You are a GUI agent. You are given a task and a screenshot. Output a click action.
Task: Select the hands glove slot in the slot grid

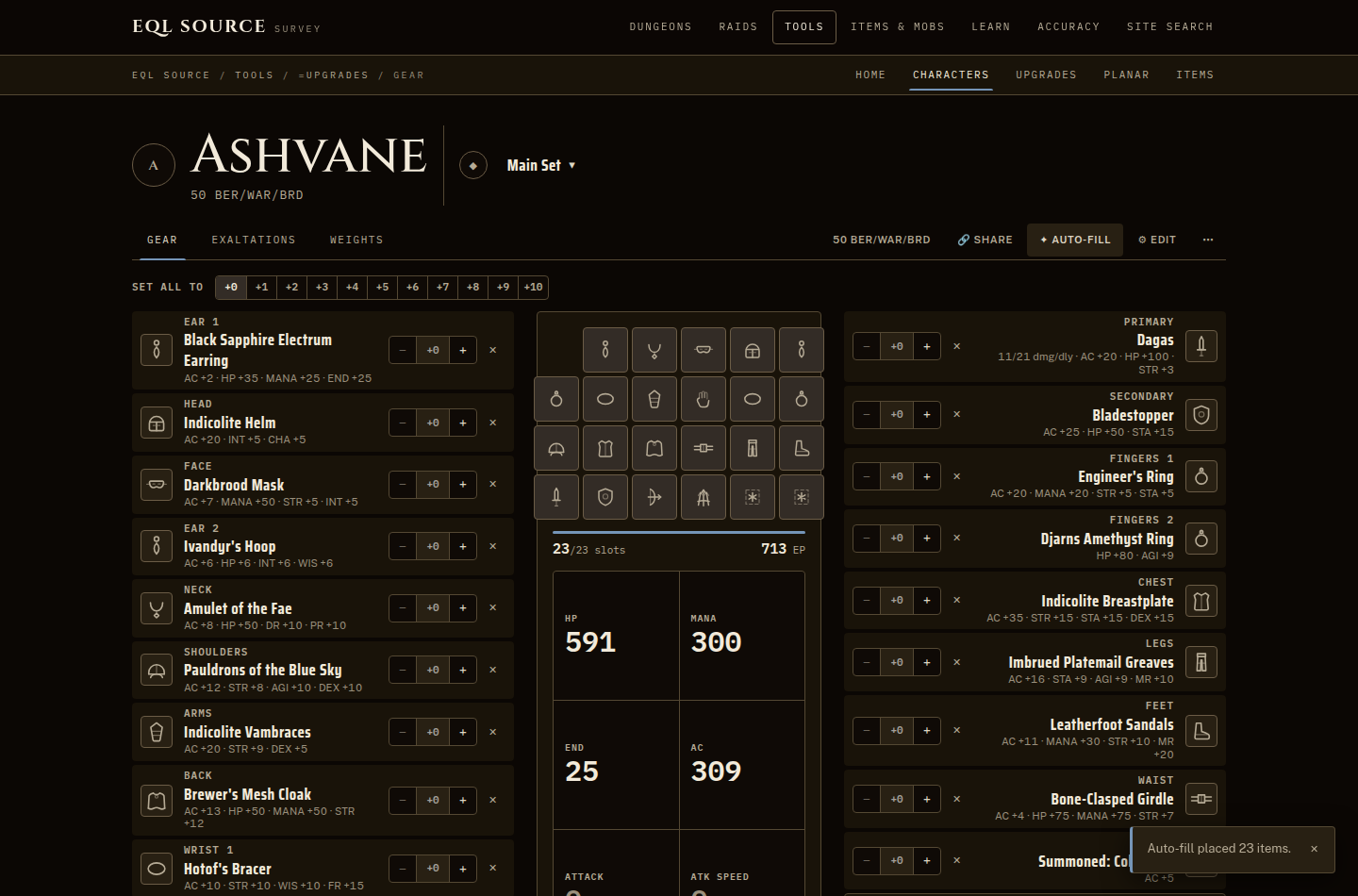[x=704, y=400]
